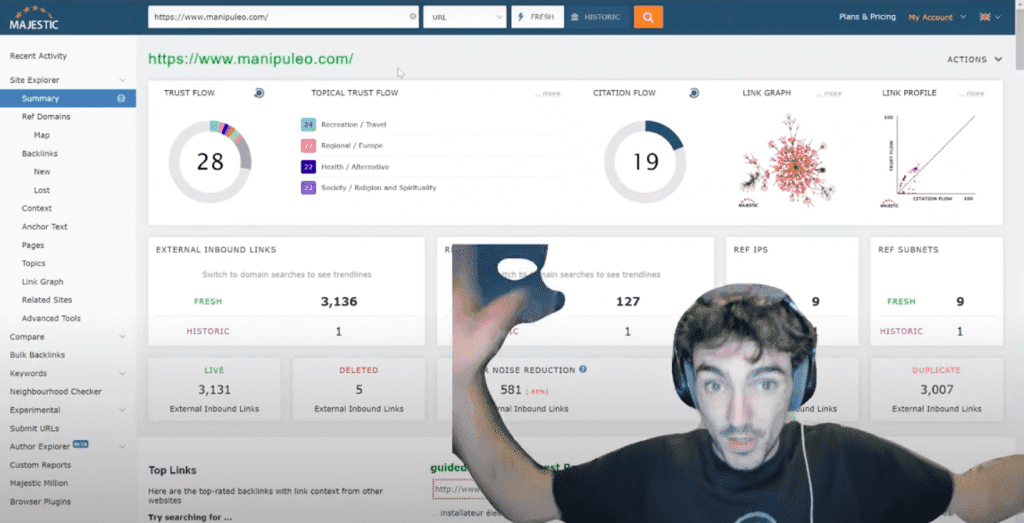Click the Trust Flow info icon
The image size is (1024, 523).
[x=259, y=93]
